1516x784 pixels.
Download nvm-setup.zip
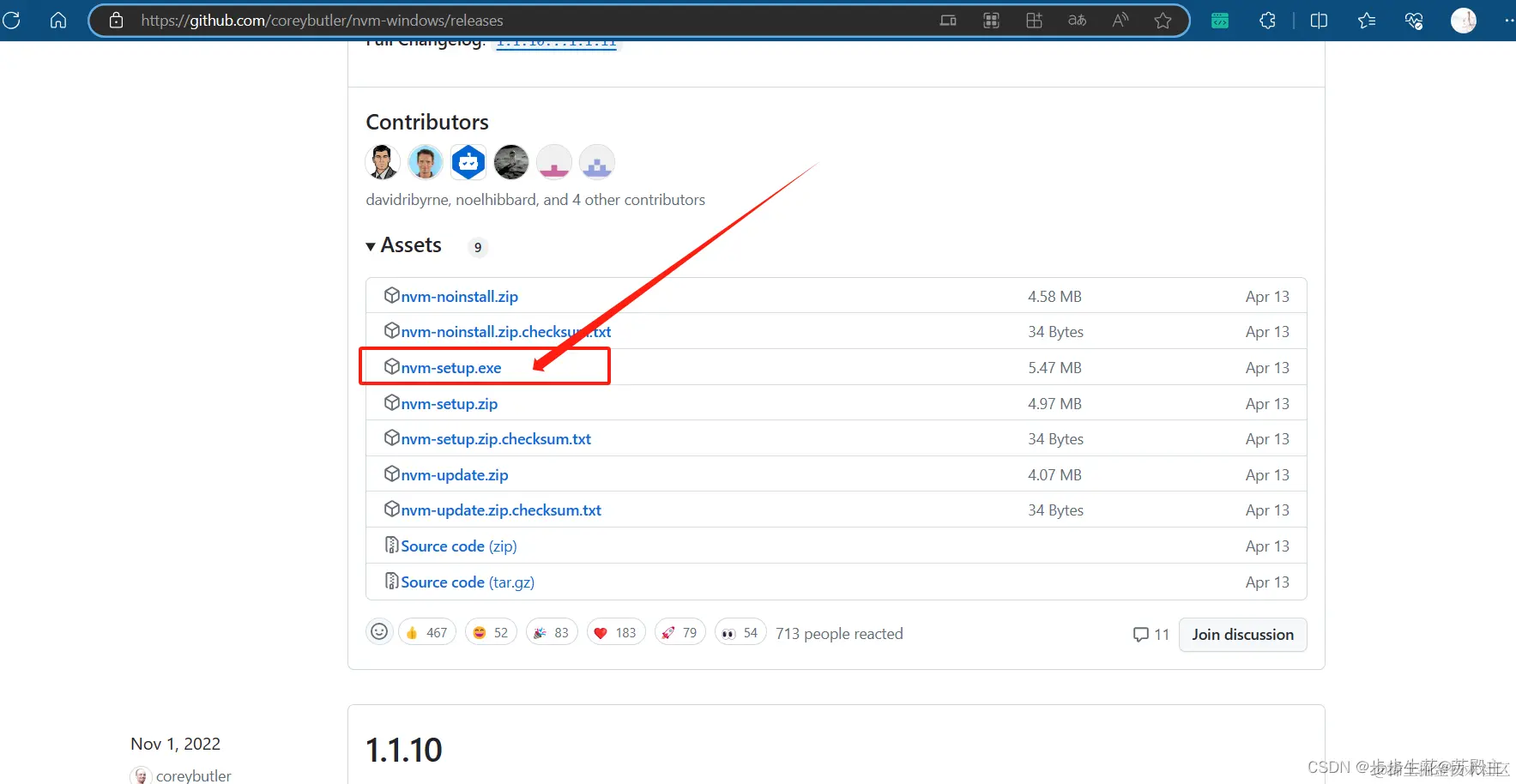point(449,403)
